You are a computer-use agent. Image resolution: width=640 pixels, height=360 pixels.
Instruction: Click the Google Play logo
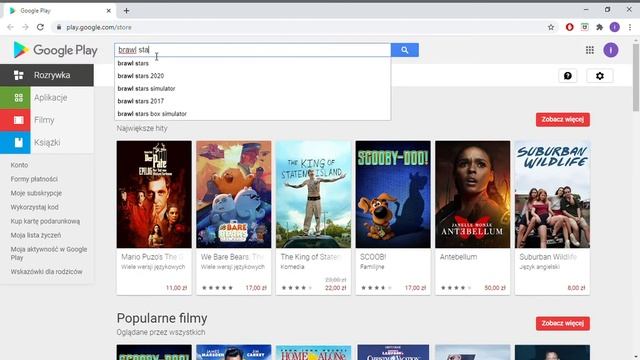tap(55, 50)
